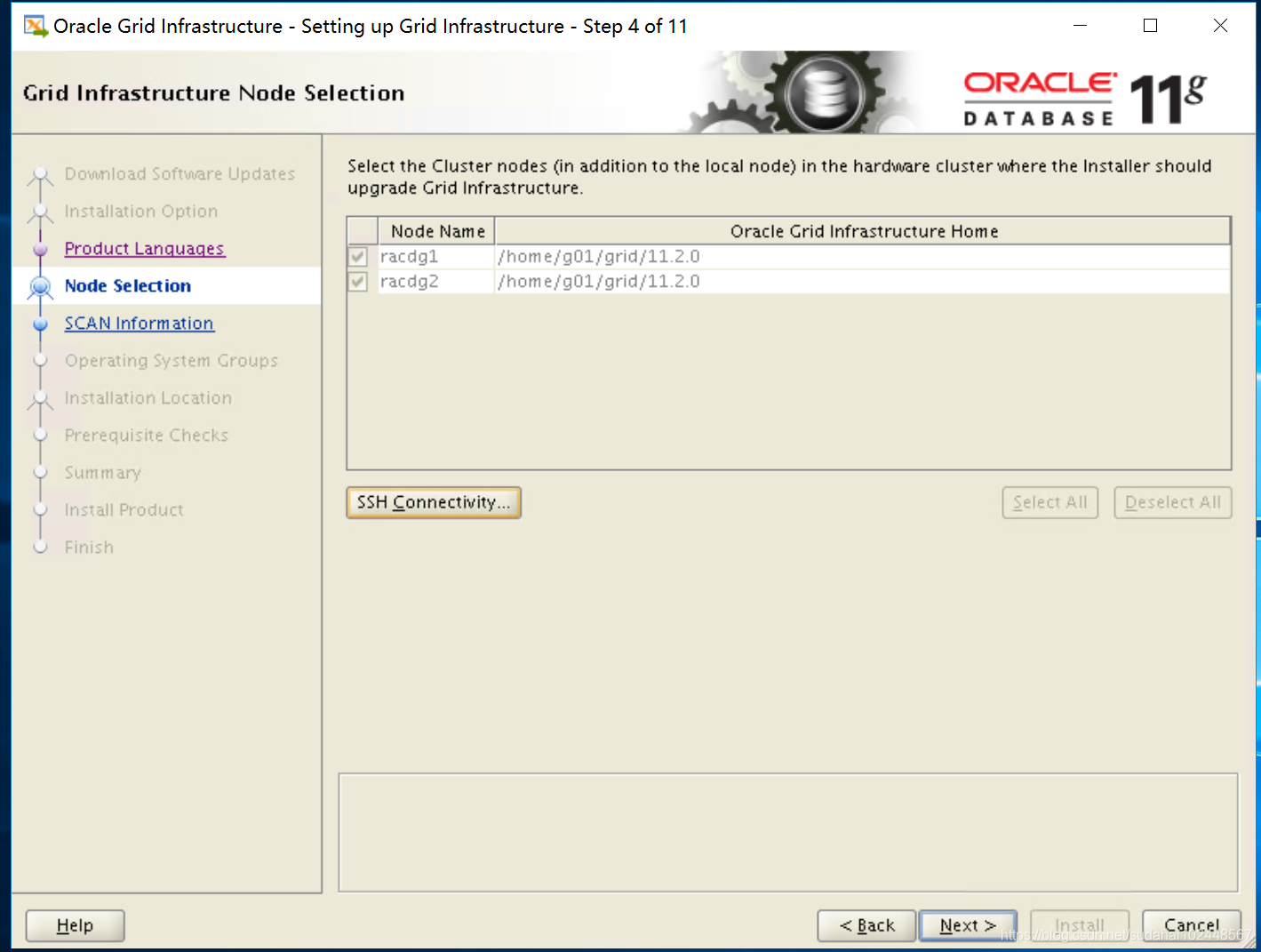Cancel the Grid Infrastructure installer
This screenshot has height=952, width=1261.
(1192, 925)
